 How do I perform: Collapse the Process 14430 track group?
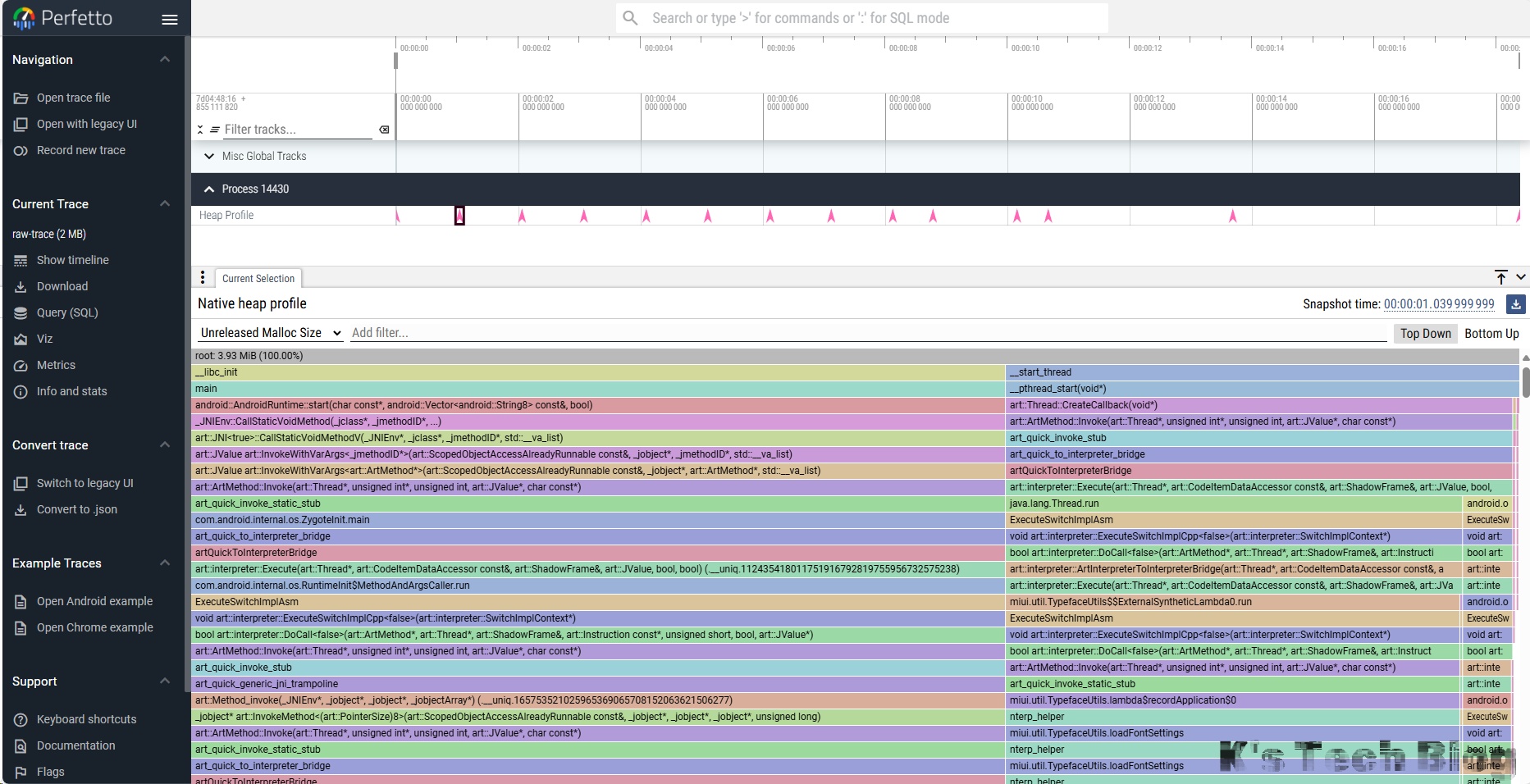[209, 189]
